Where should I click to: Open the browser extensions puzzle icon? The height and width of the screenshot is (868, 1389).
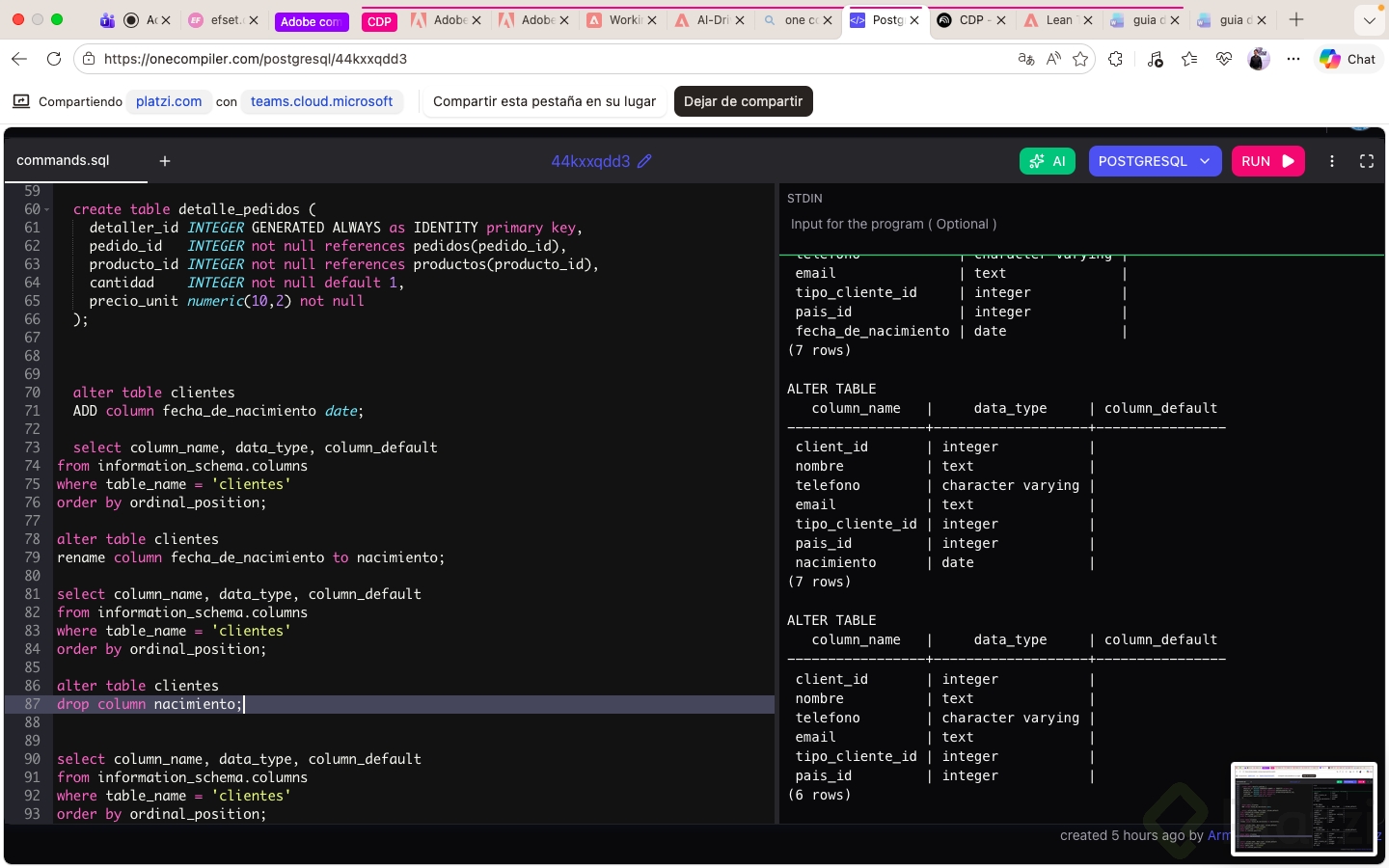tap(1116, 59)
